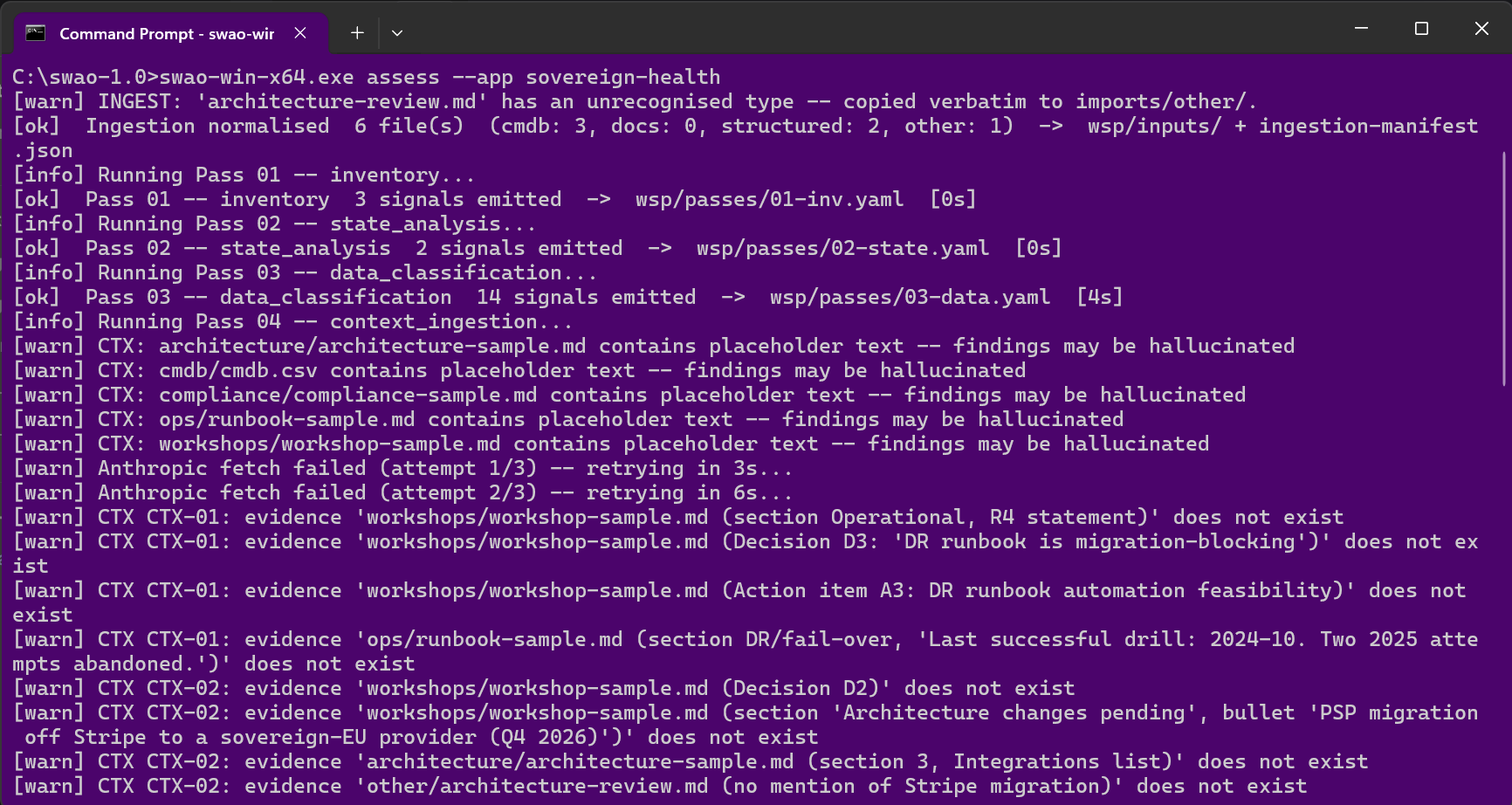Image resolution: width=1512 pixels, height=805 pixels.
Task: Close the terminal window
Action: point(1481,29)
